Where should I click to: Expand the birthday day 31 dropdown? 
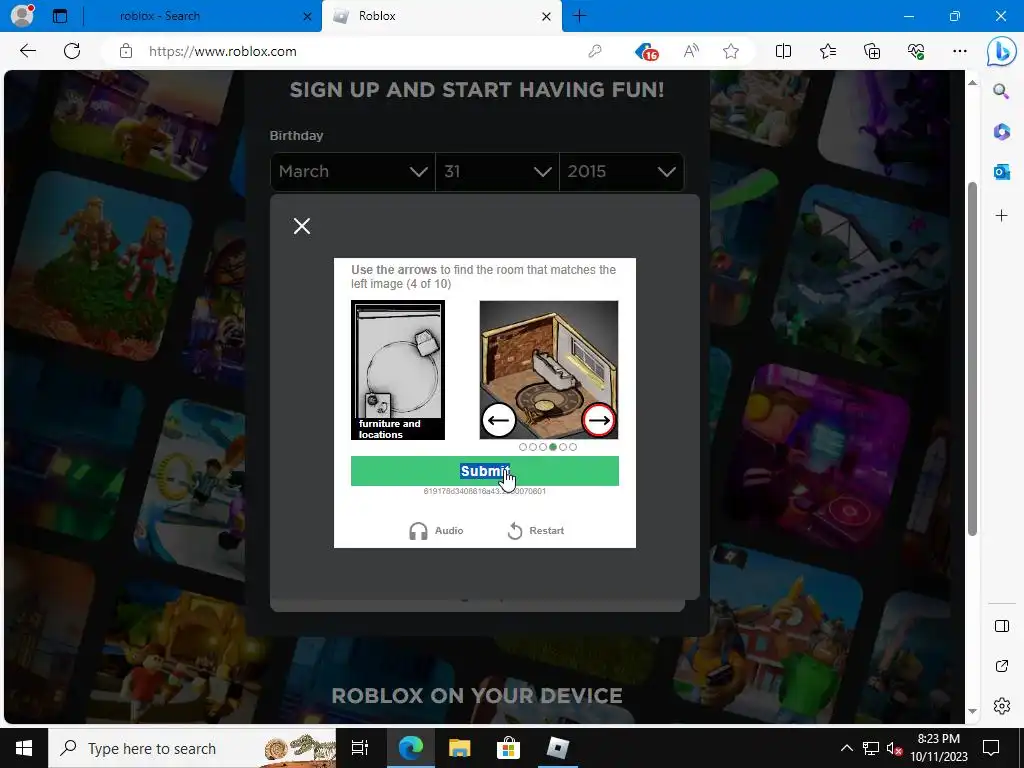497,172
